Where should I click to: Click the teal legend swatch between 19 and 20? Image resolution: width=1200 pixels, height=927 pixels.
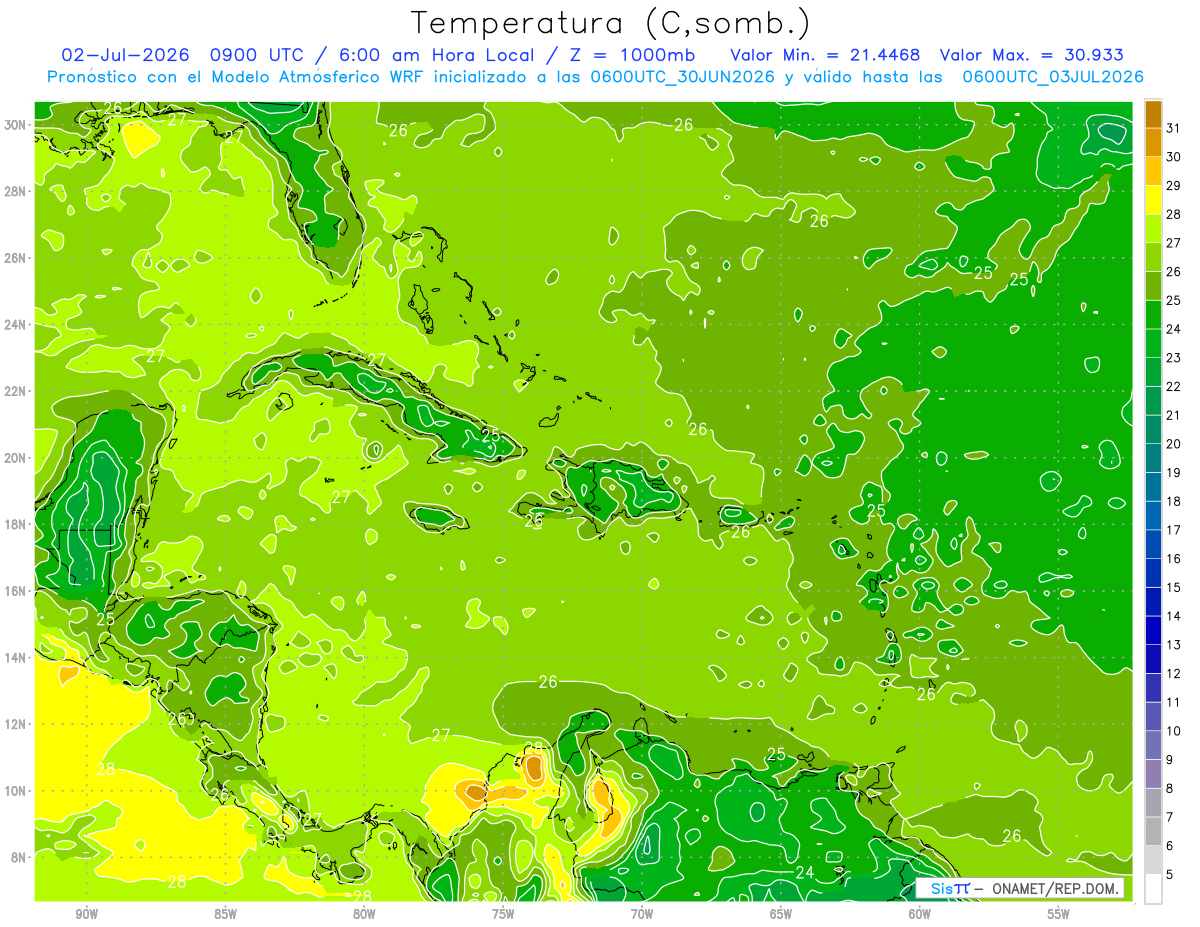click(x=1153, y=458)
